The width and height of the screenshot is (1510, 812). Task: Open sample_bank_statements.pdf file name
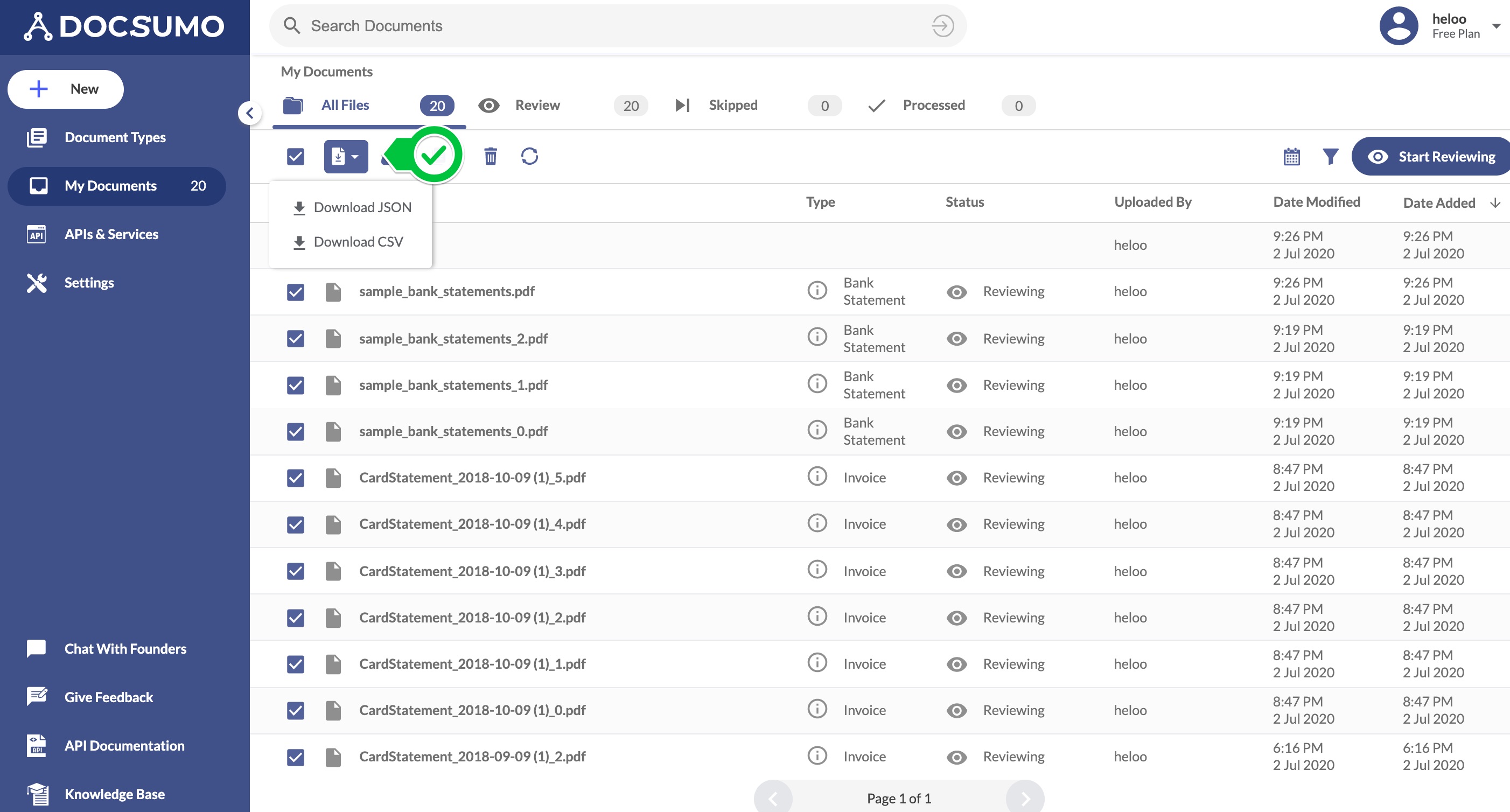pos(446,291)
